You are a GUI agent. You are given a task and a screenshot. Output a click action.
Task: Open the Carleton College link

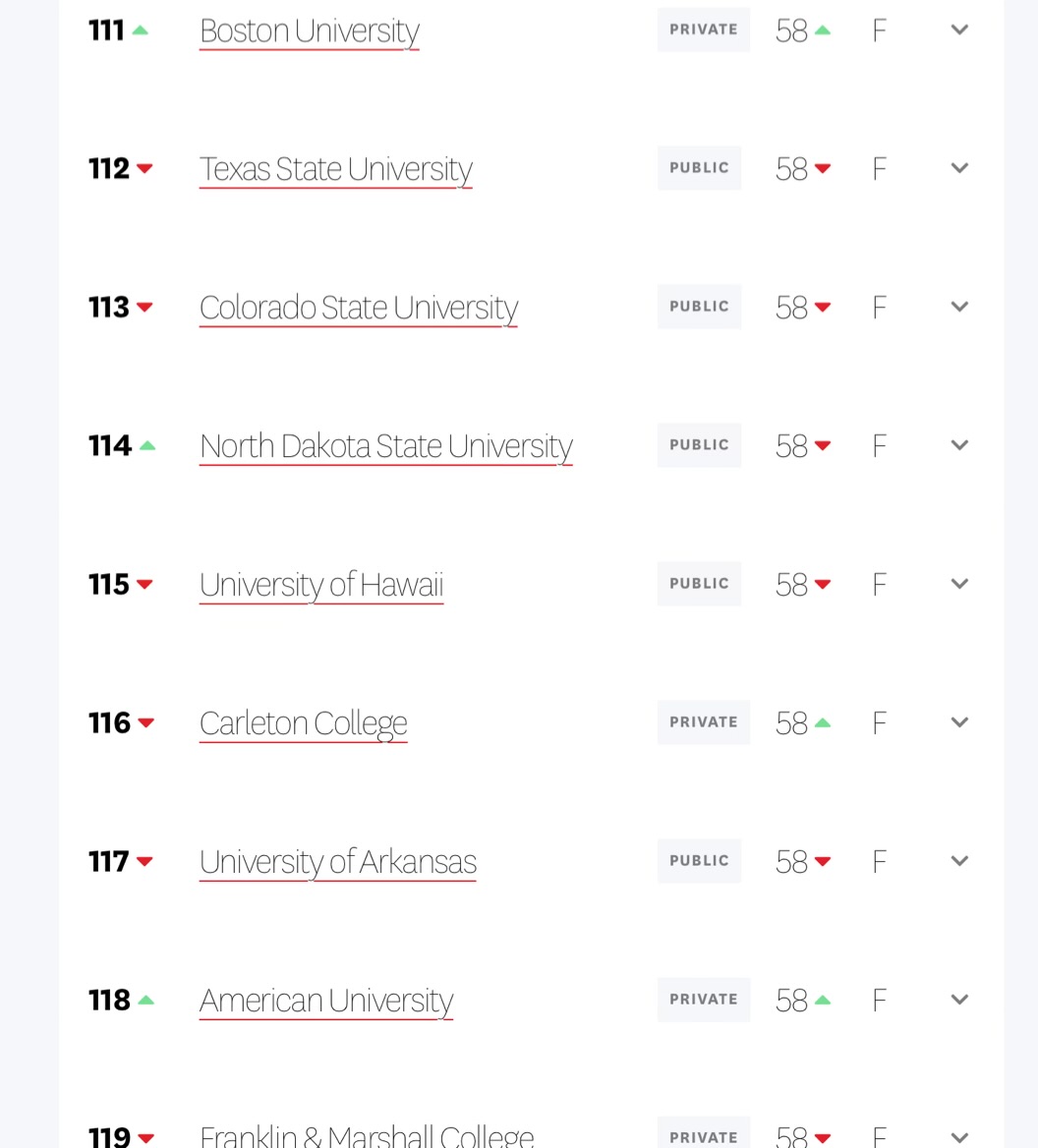tap(304, 723)
